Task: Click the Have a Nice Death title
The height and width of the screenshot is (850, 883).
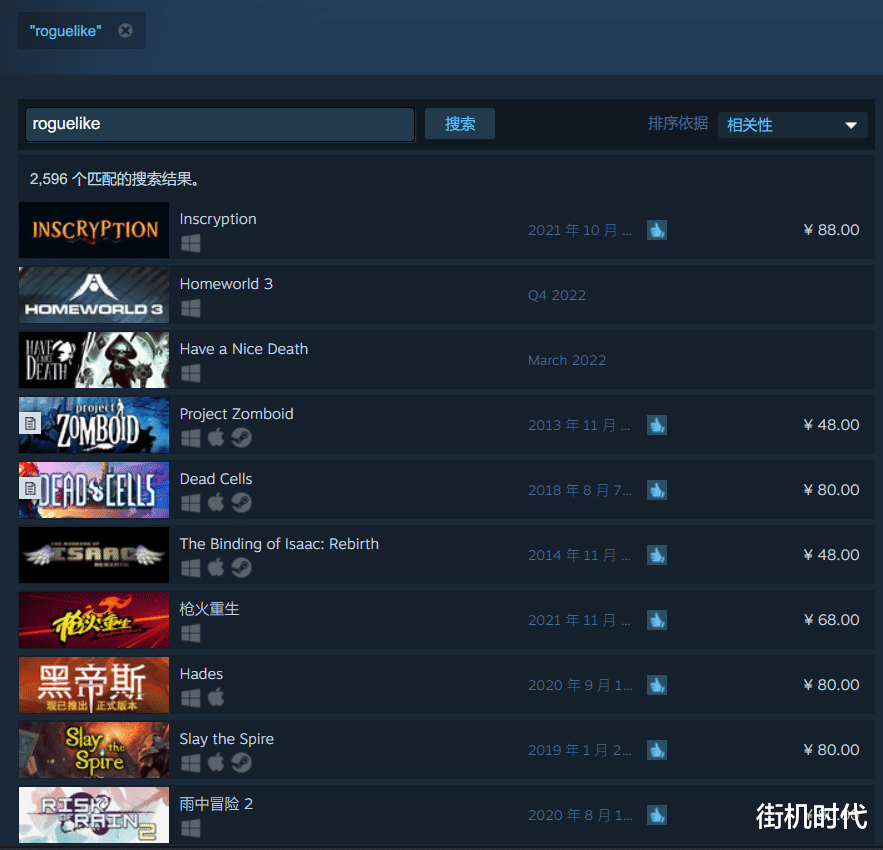Action: coord(244,349)
